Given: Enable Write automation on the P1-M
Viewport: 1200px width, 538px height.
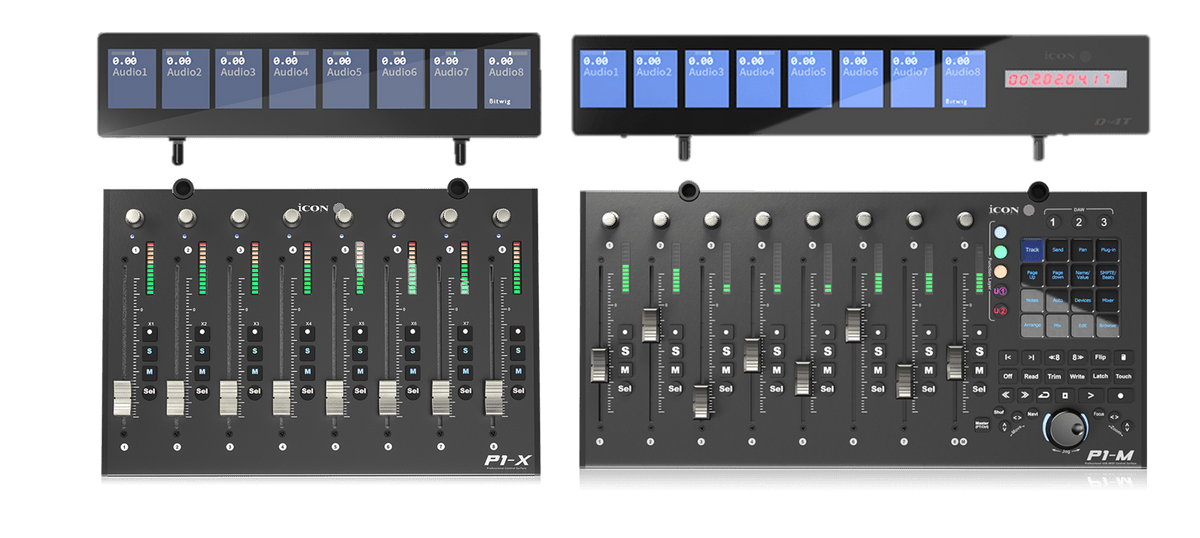Looking at the screenshot, I should click(x=1077, y=376).
